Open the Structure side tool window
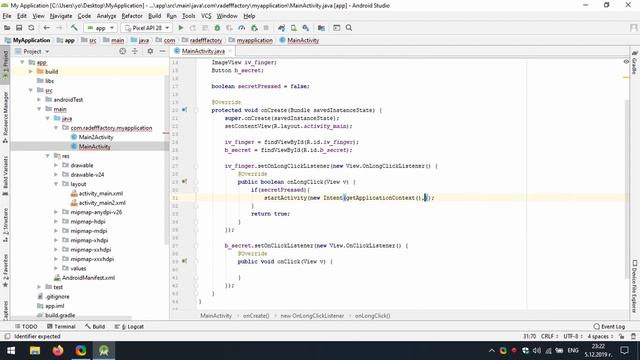Screen dimensions: 640x360 (5, 225)
